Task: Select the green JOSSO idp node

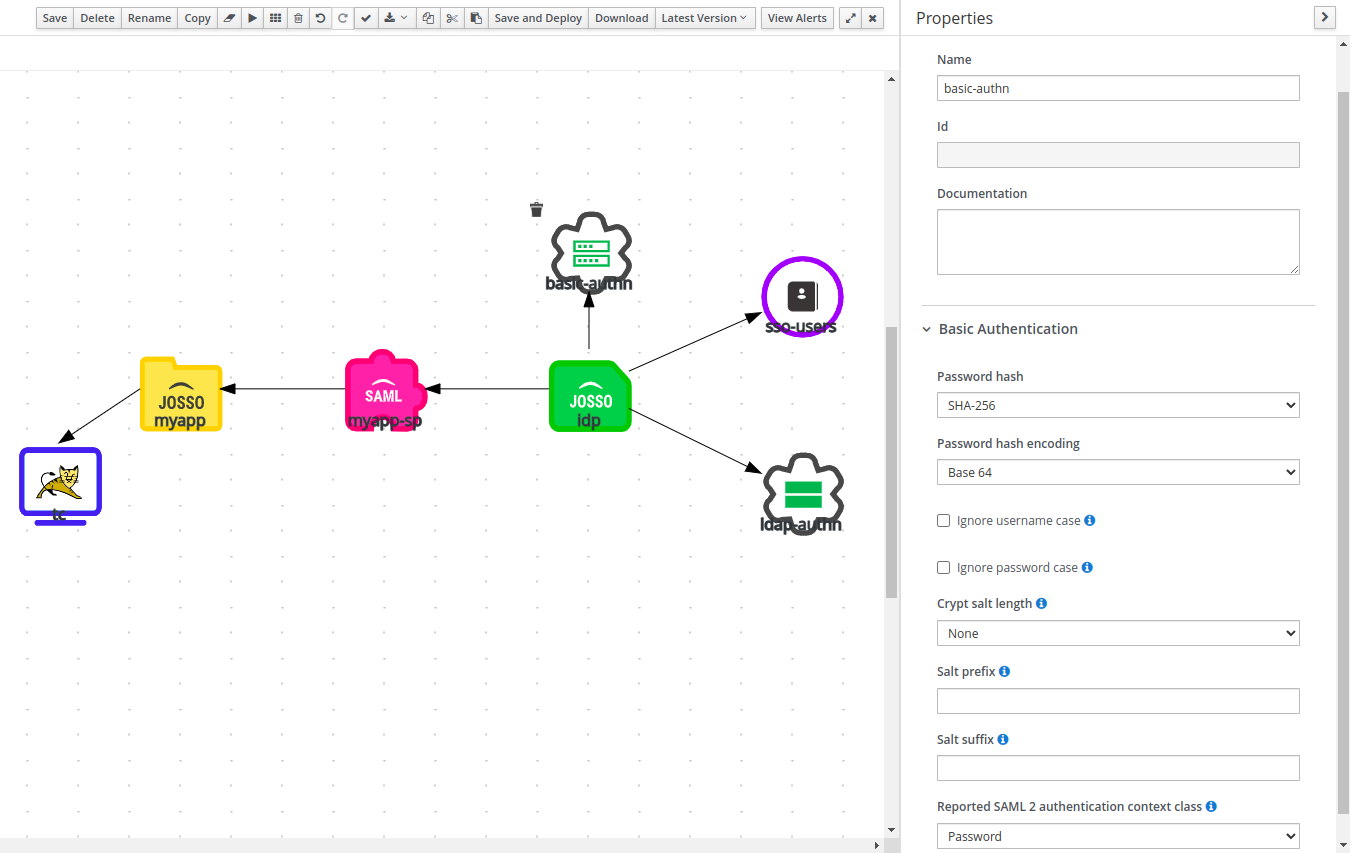Action: coord(590,396)
